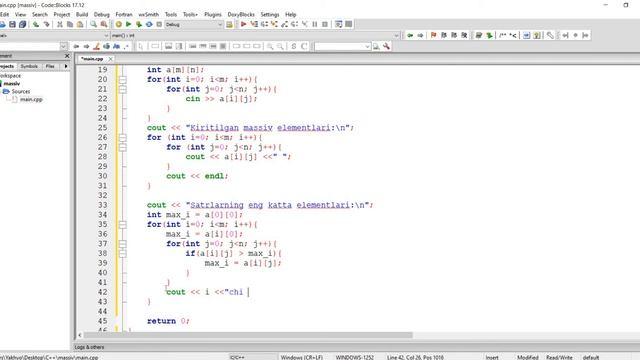Open the Plugins menu
This screenshot has width=640, height=360.
coord(213,14)
